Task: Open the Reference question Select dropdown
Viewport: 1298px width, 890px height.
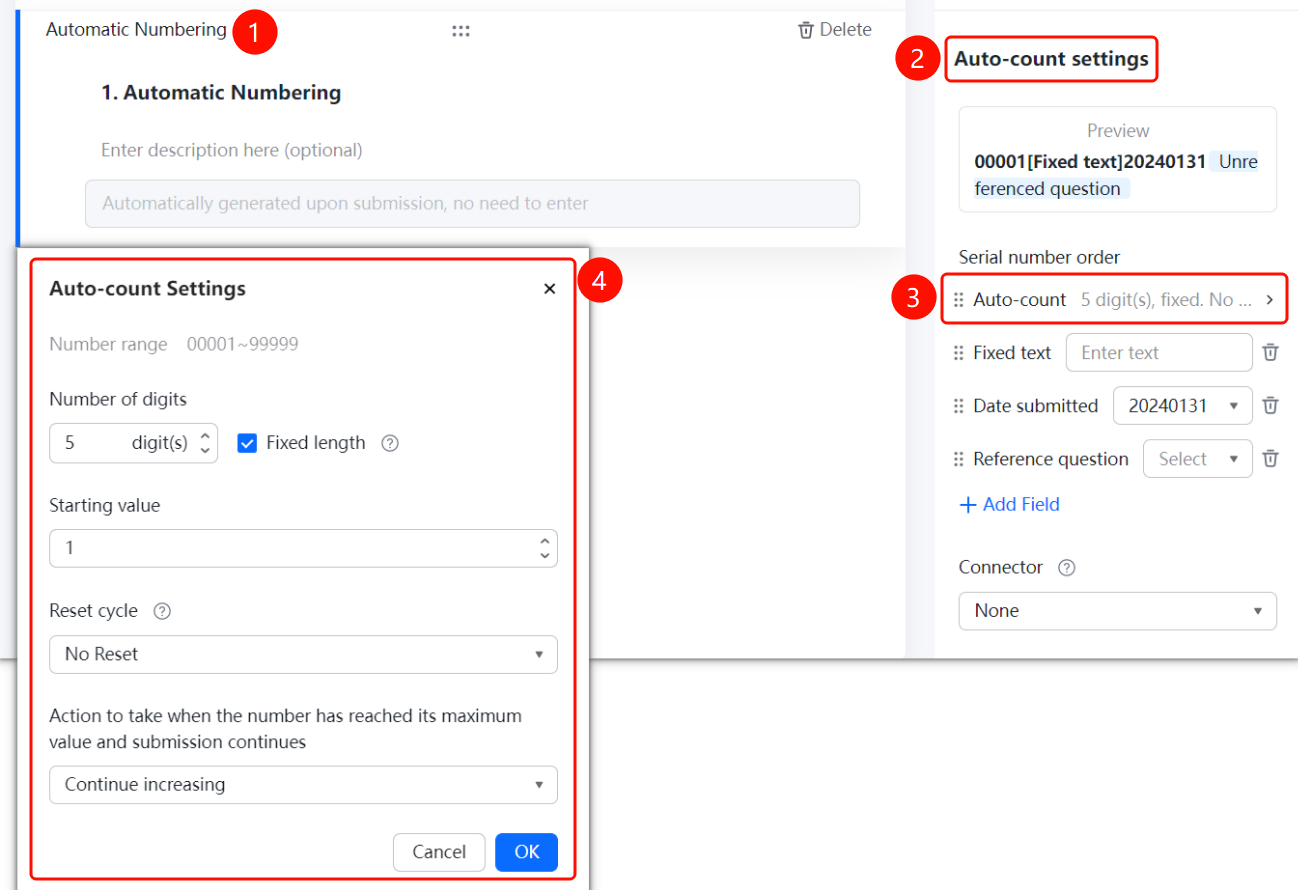Action: coord(1198,459)
